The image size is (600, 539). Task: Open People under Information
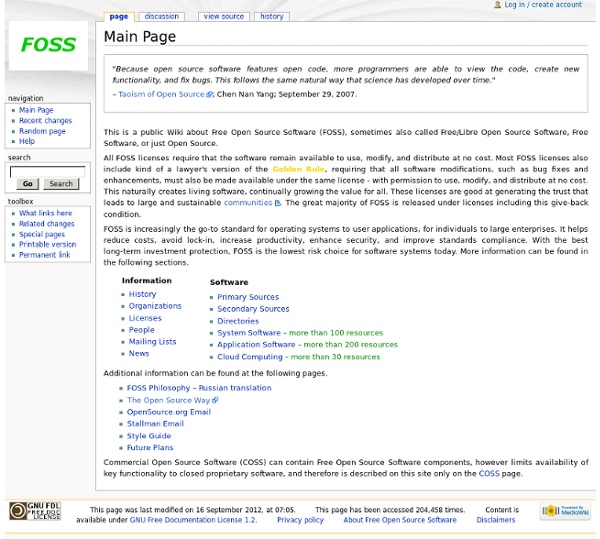pos(142,330)
